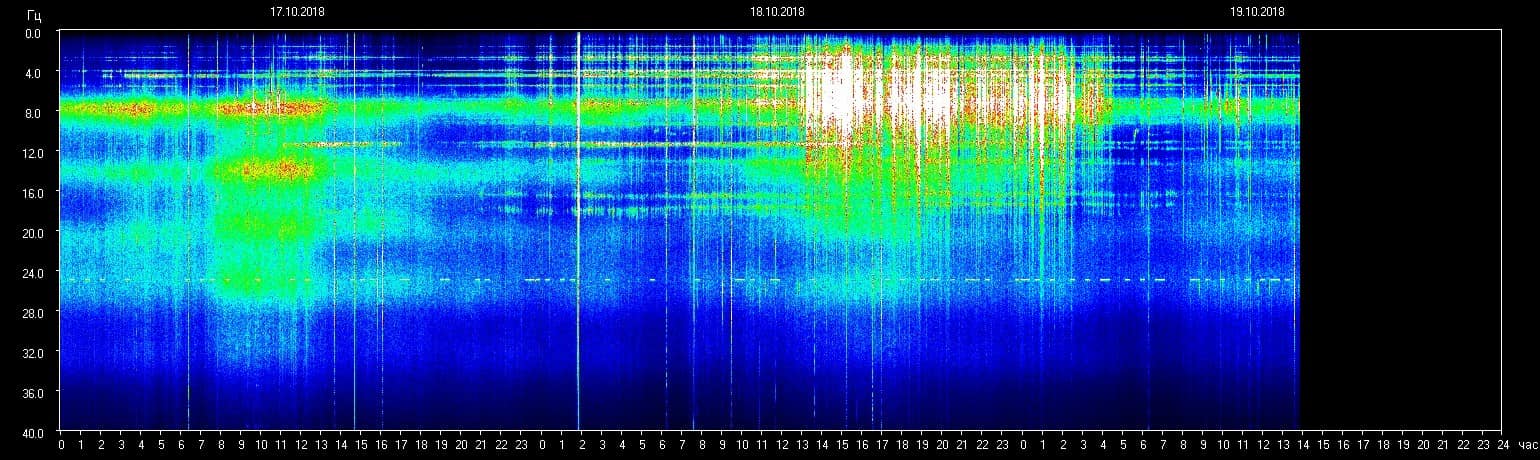Click the 28.0 frequency axis label
This screenshot has height=460, width=1540.
click(34, 312)
